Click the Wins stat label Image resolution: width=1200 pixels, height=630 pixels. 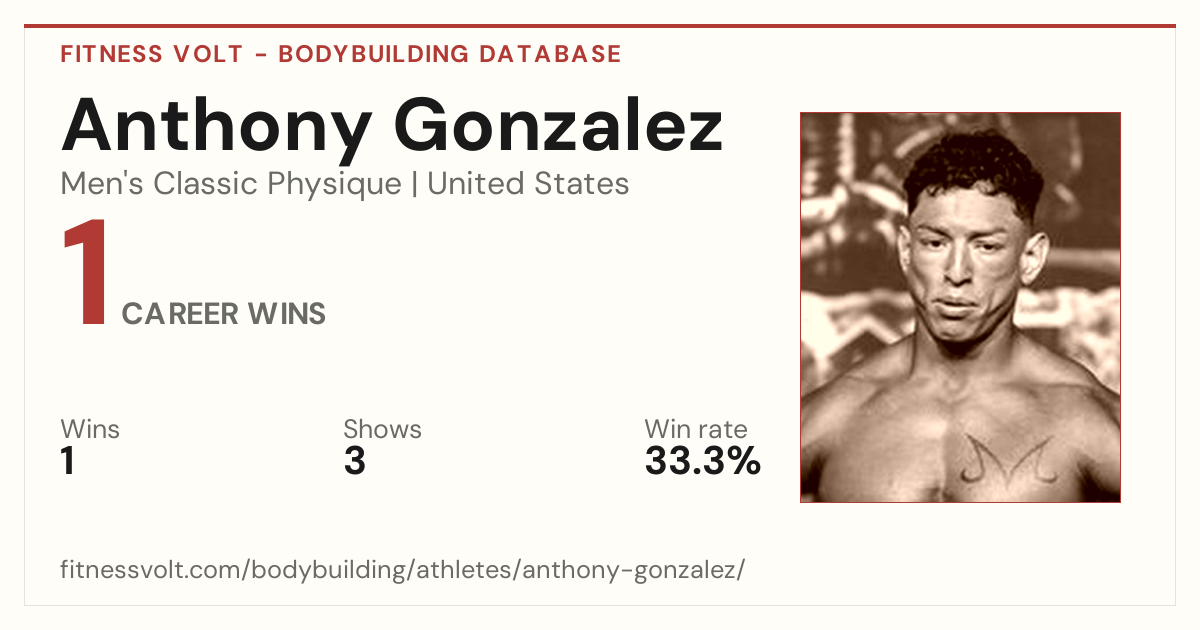[x=90, y=429]
